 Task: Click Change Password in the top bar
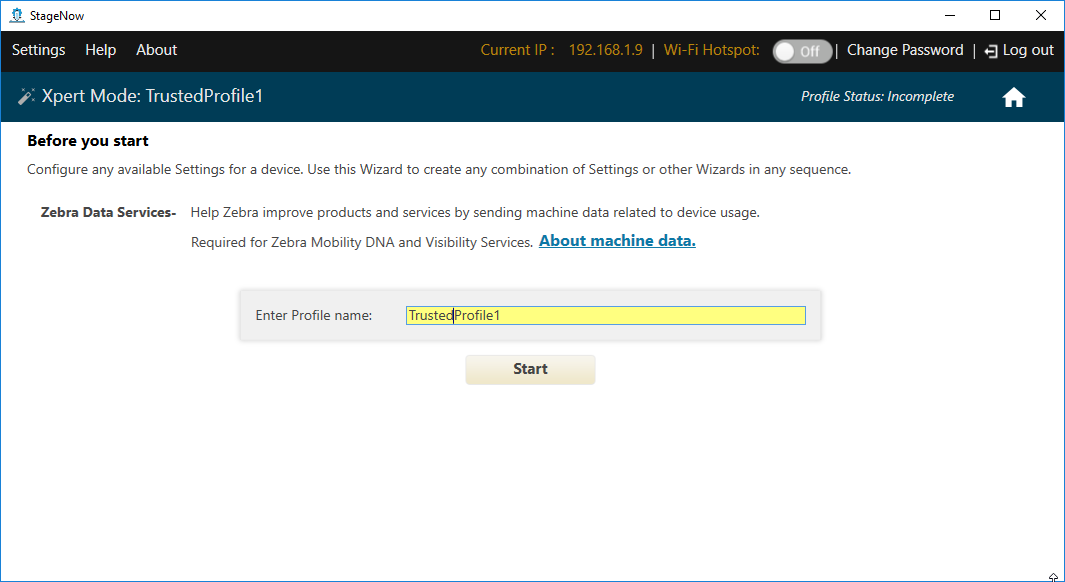click(905, 50)
